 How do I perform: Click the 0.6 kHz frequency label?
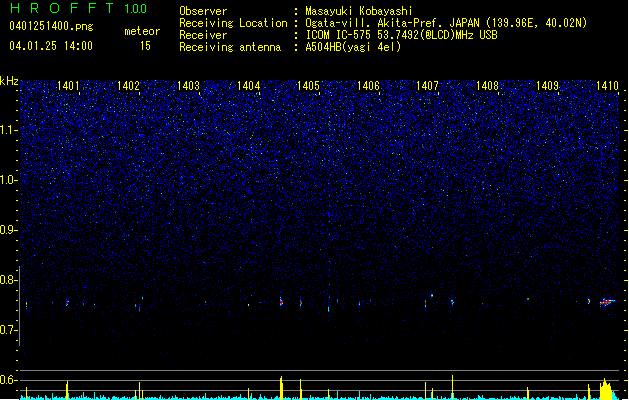tap(9, 380)
